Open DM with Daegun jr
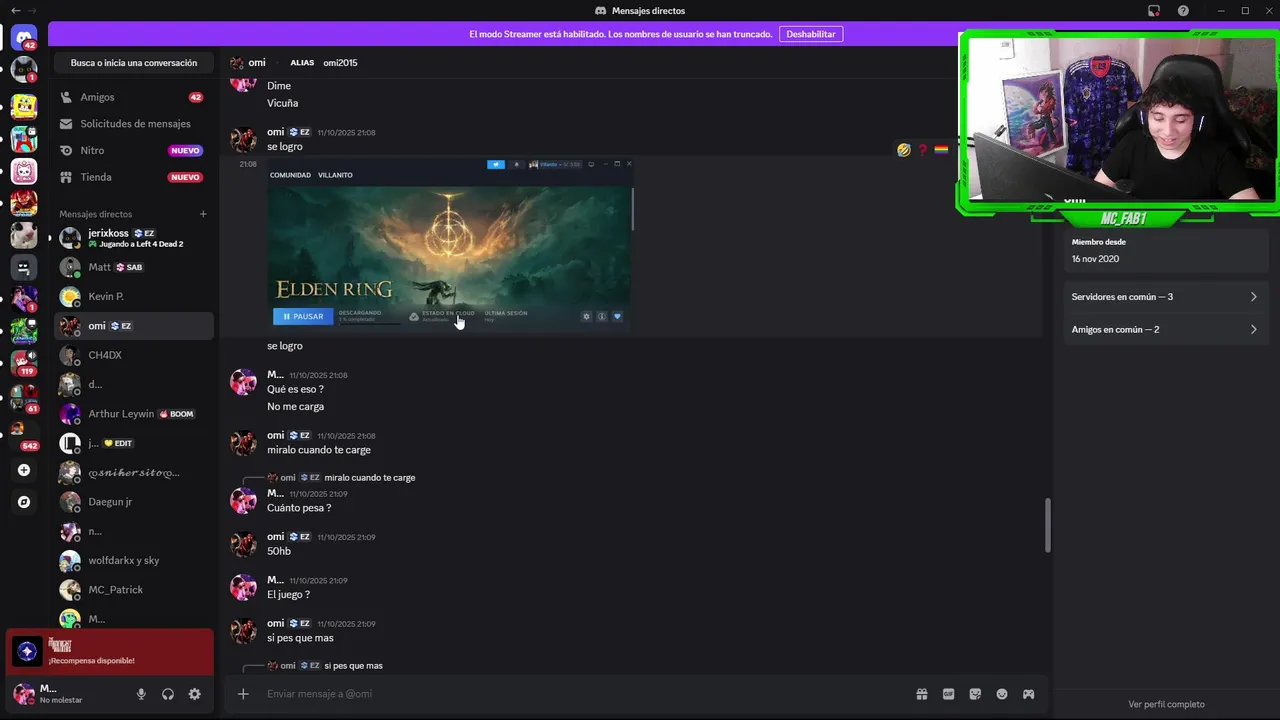Screen dimensions: 1280x720 point(133,501)
